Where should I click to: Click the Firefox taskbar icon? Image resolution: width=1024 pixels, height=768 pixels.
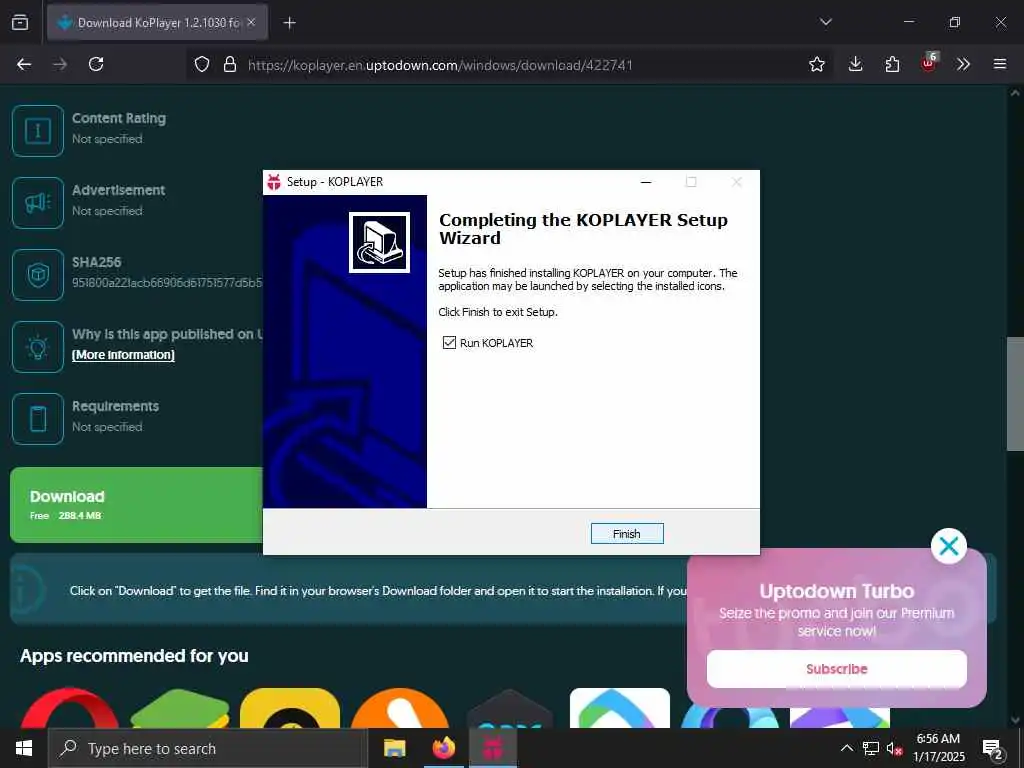[x=443, y=748]
